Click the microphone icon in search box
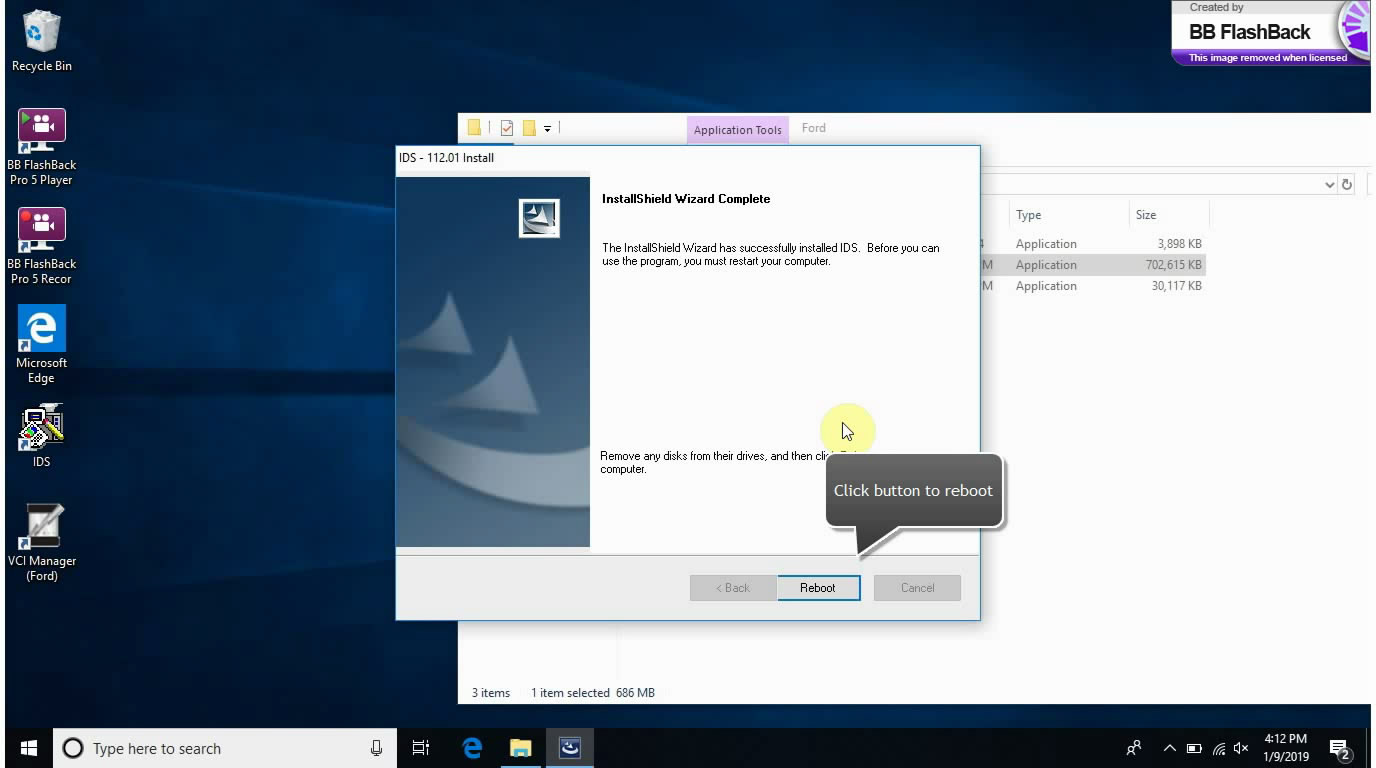 click(x=376, y=748)
